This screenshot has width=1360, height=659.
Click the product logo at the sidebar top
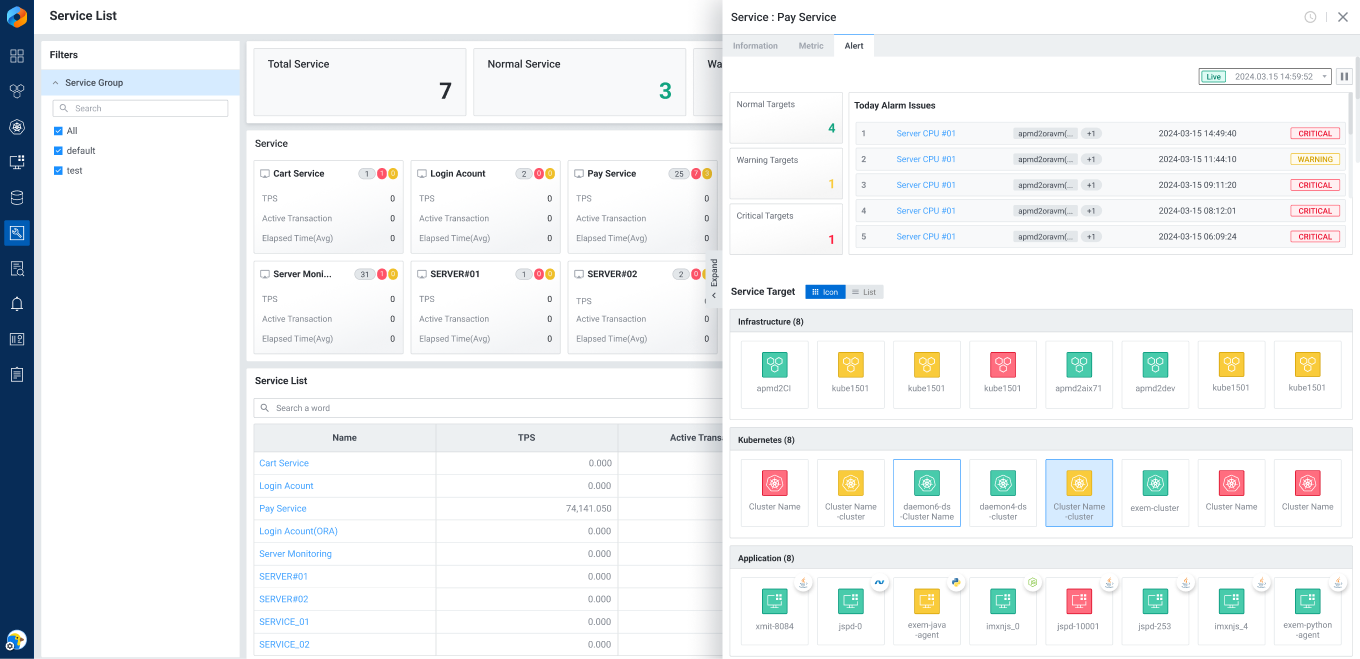tap(17, 16)
